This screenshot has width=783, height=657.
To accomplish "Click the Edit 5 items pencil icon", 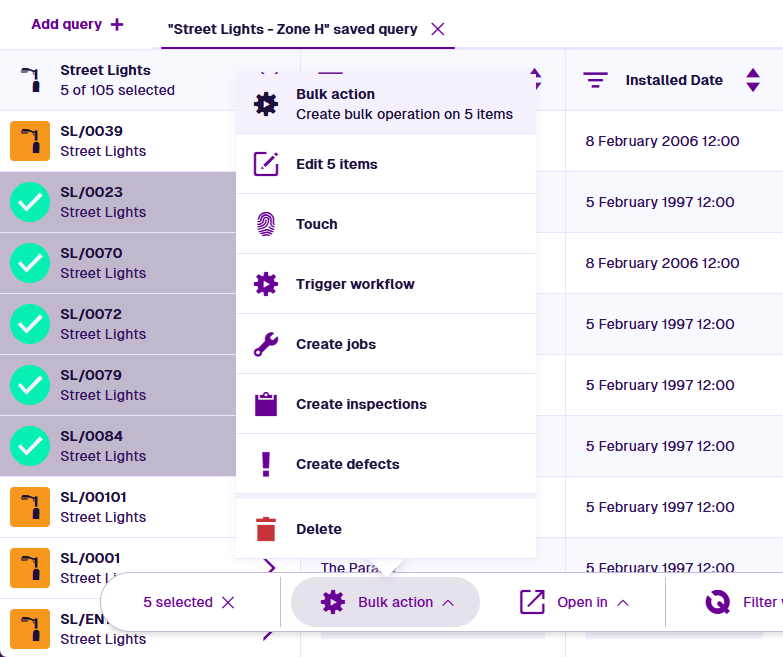I will click(266, 164).
